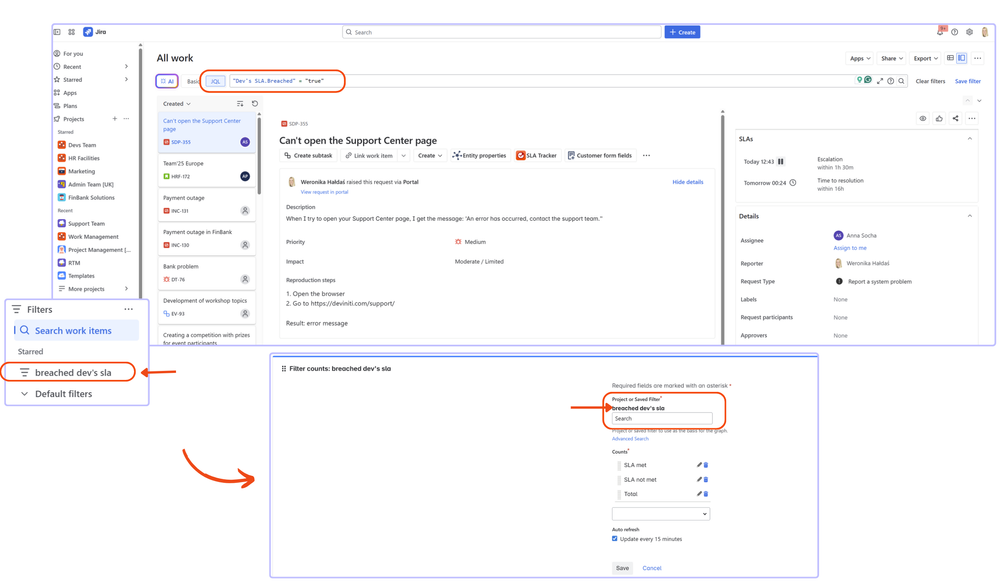Click Cancel in the gadget form
The height and width of the screenshot is (586, 999).
click(x=652, y=568)
